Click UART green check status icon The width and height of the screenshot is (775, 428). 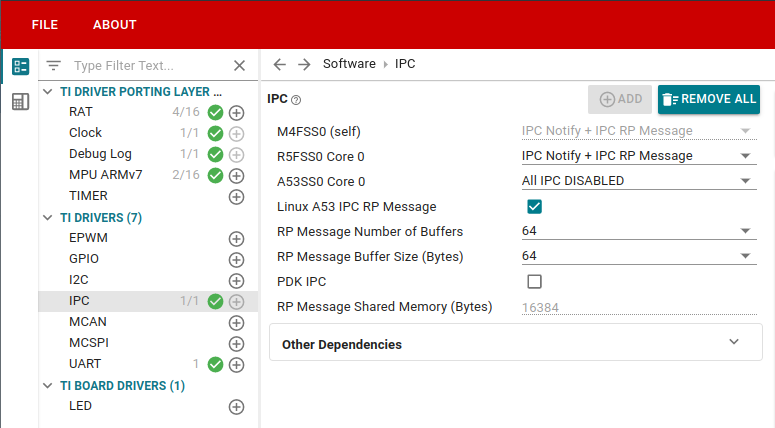pos(215,365)
